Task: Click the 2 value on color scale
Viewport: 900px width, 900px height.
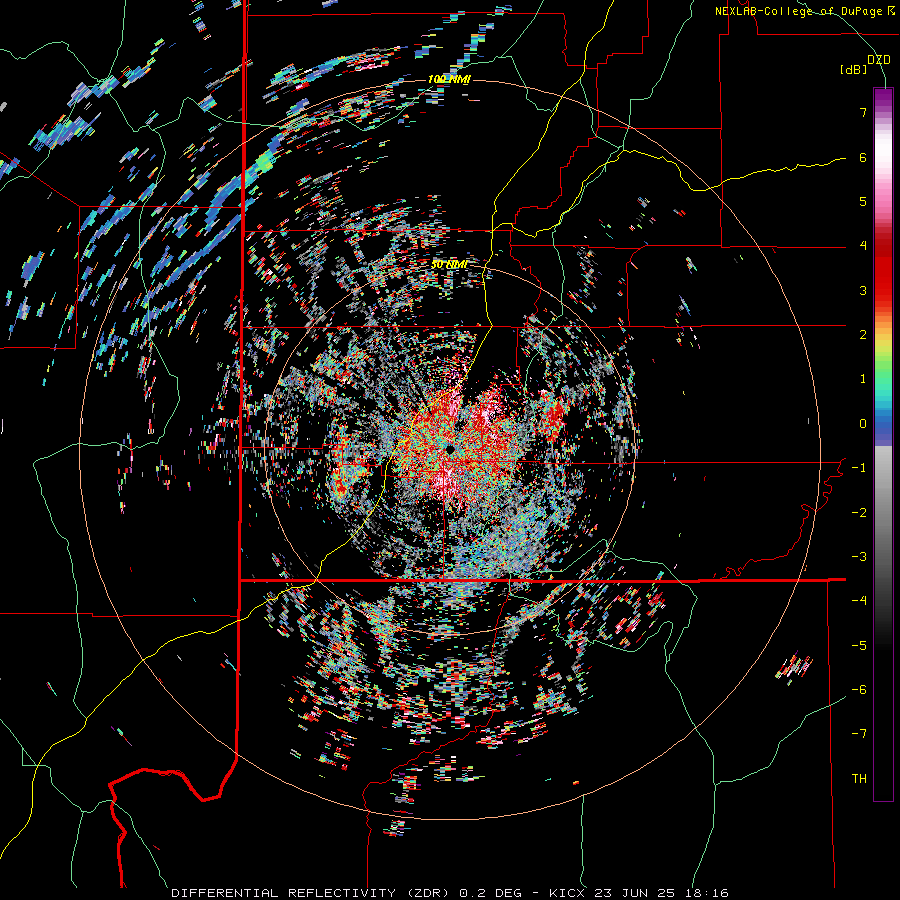Action: pos(863,335)
